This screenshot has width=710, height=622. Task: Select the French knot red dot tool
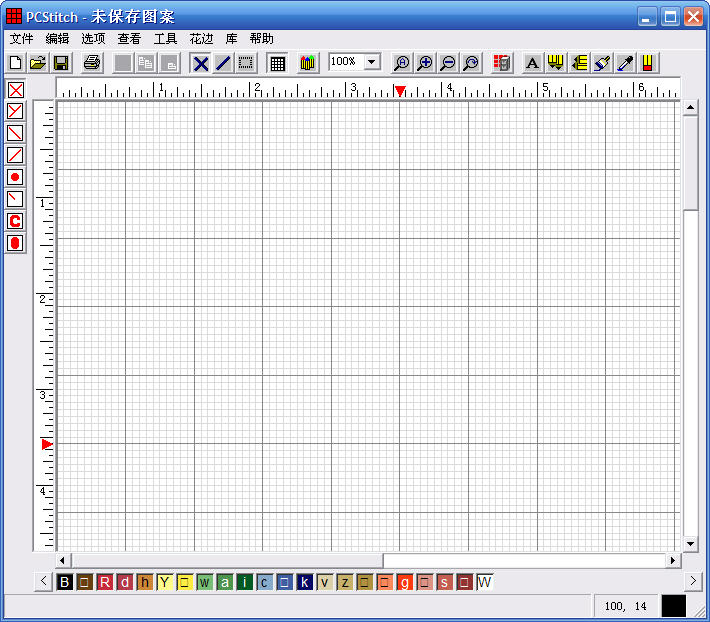coord(15,177)
